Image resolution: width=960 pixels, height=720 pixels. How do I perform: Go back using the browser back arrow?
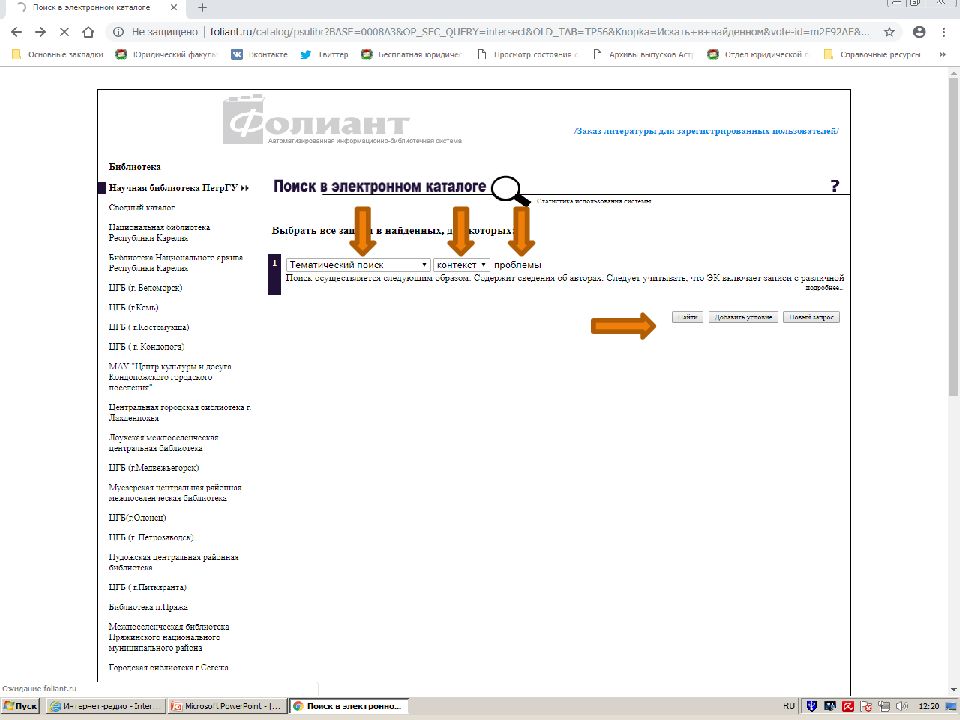pyautogui.click(x=18, y=32)
